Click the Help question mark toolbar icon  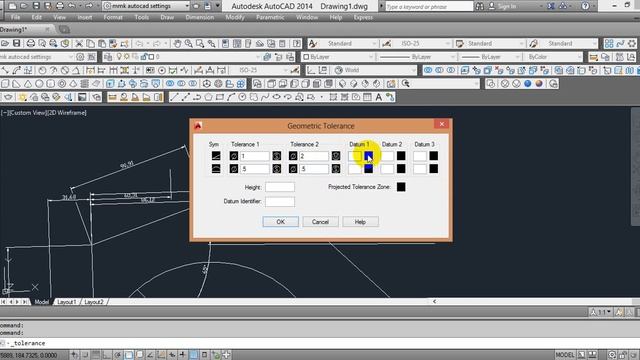point(297,43)
